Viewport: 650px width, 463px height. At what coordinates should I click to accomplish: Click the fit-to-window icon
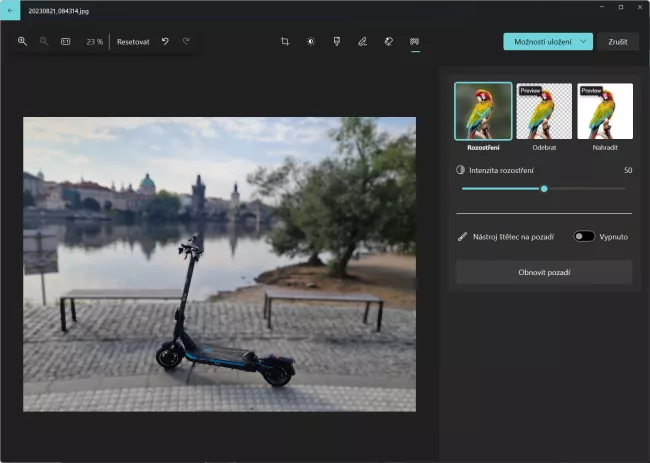66,42
